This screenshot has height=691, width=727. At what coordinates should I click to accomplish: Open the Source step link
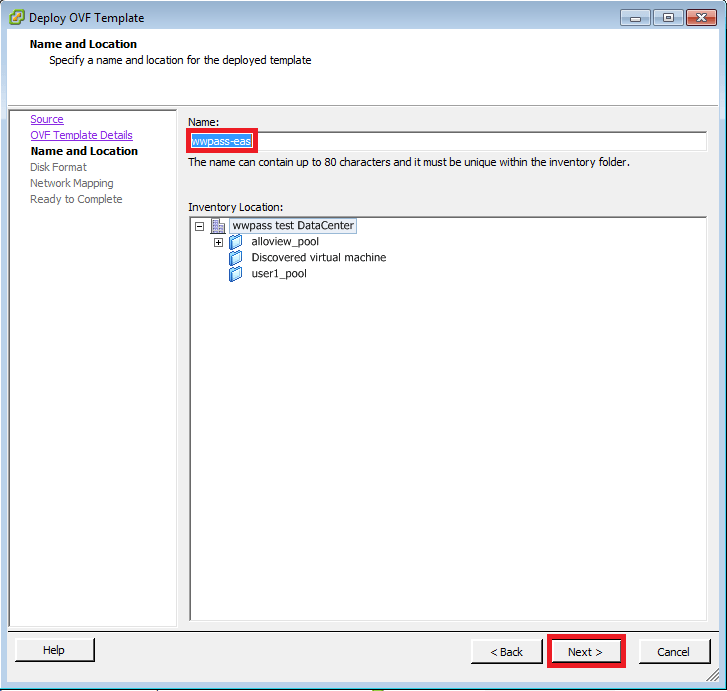[x=47, y=119]
